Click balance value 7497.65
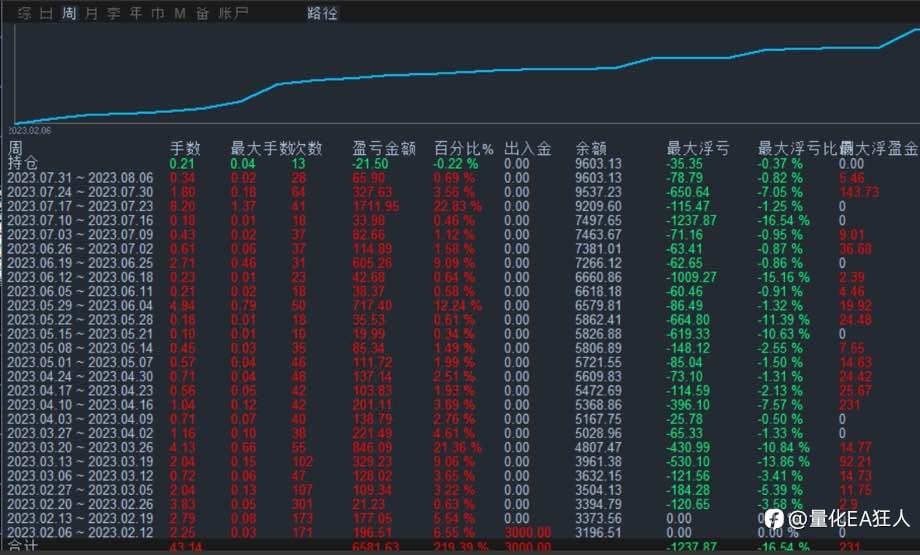Viewport: 920px width, 555px height. click(598, 221)
